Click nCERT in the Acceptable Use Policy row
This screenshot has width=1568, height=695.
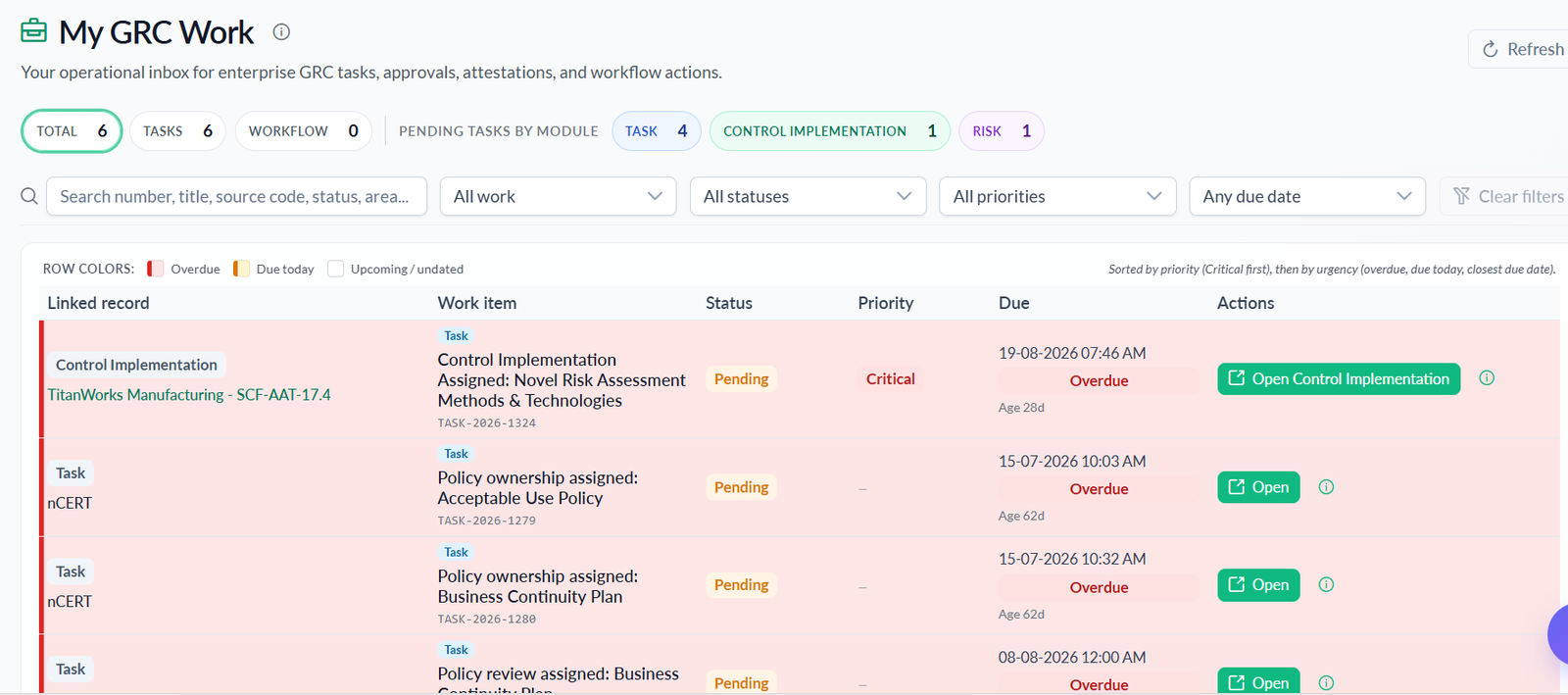(x=70, y=503)
